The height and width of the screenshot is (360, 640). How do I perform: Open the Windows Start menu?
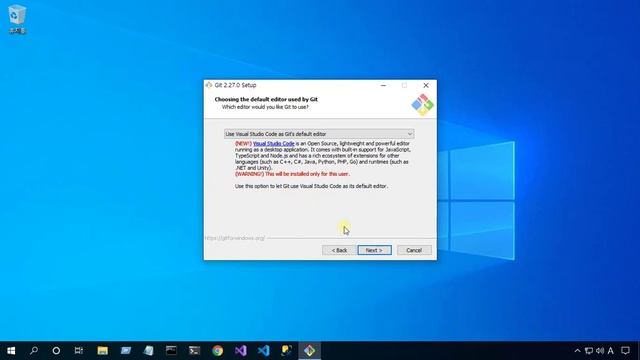click(x=11, y=351)
